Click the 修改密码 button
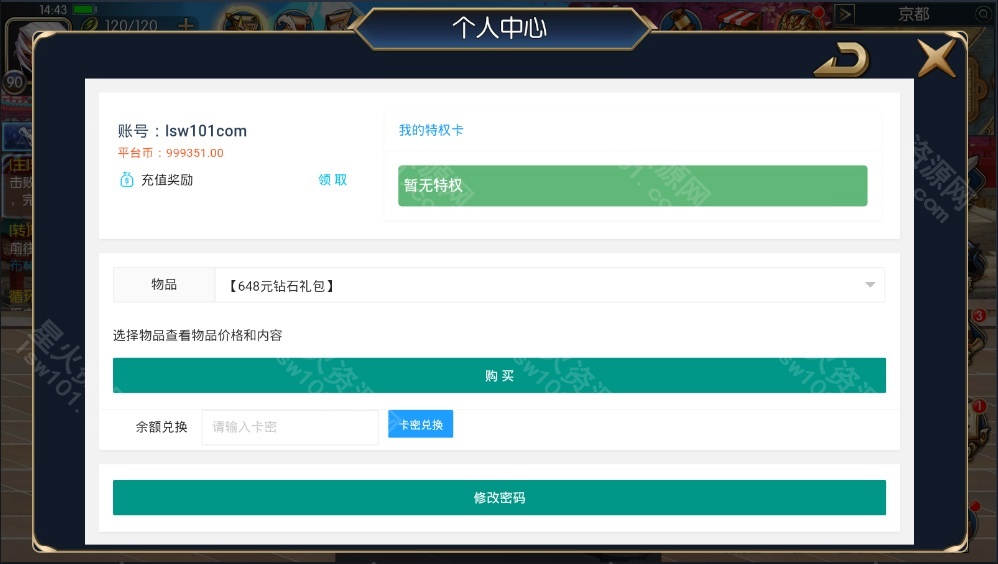 (499, 497)
